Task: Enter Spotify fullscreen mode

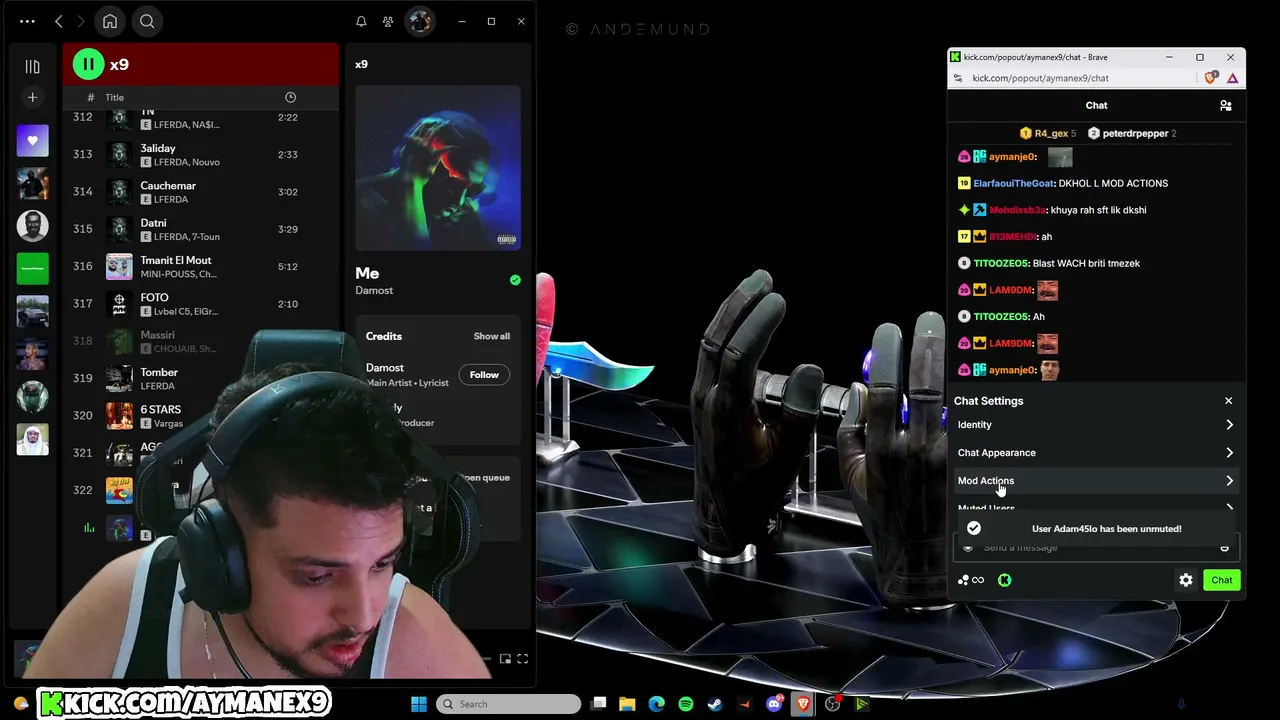Action: tap(522, 659)
